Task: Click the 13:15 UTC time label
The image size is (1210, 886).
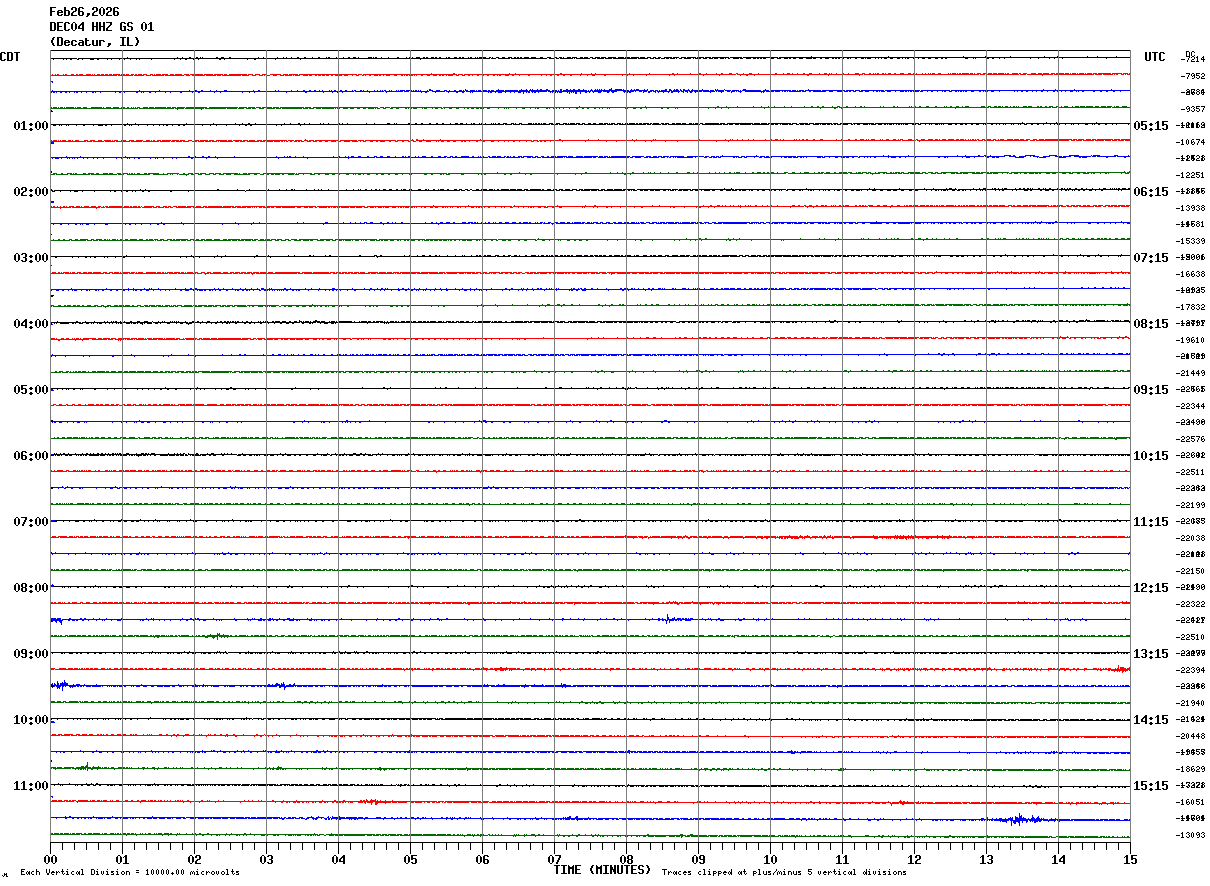Action: click(1150, 653)
